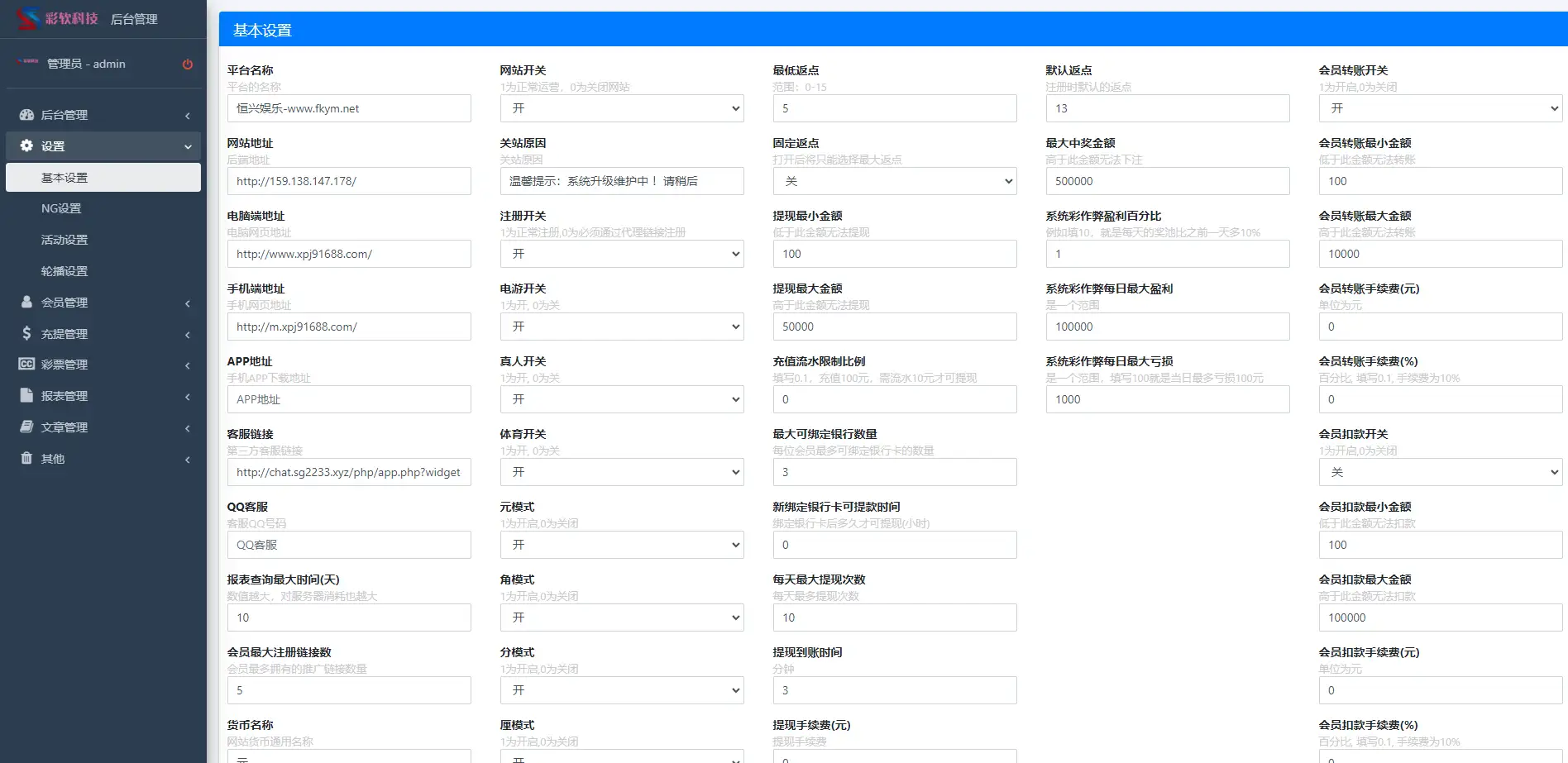Image resolution: width=1568 pixels, height=763 pixels.
Task: Open the 彩票管理 sidebar menu
Action: (103, 365)
